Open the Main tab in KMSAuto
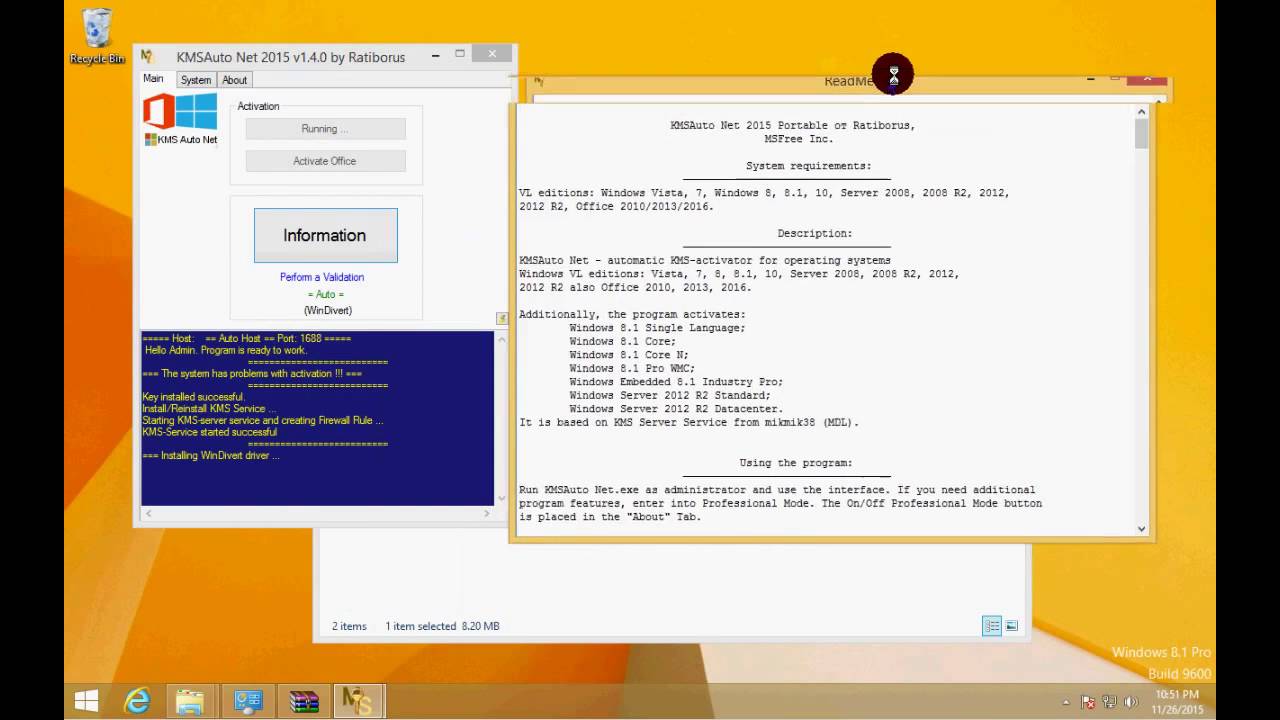 [x=153, y=79]
